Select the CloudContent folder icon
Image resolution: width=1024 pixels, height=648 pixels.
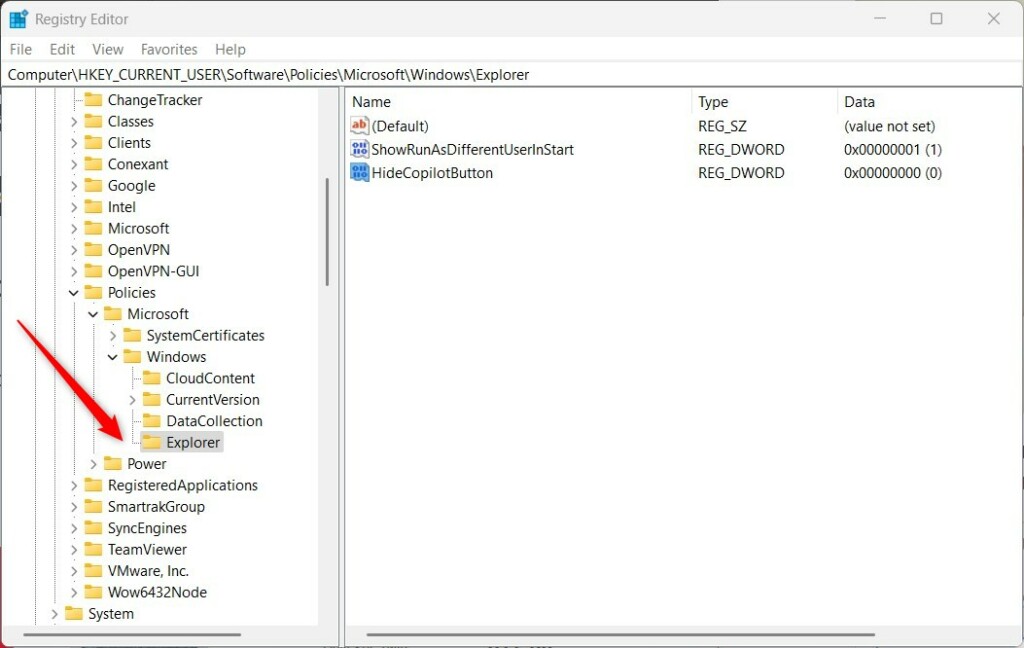(150, 378)
